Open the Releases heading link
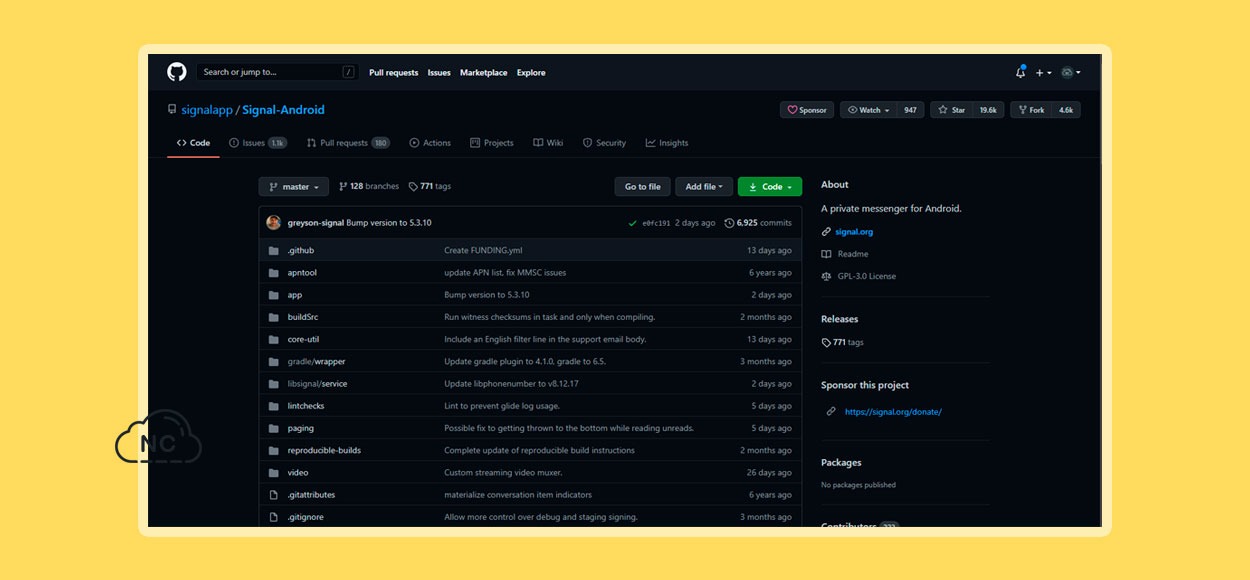Screen dimensions: 1250x580 (839, 319)
